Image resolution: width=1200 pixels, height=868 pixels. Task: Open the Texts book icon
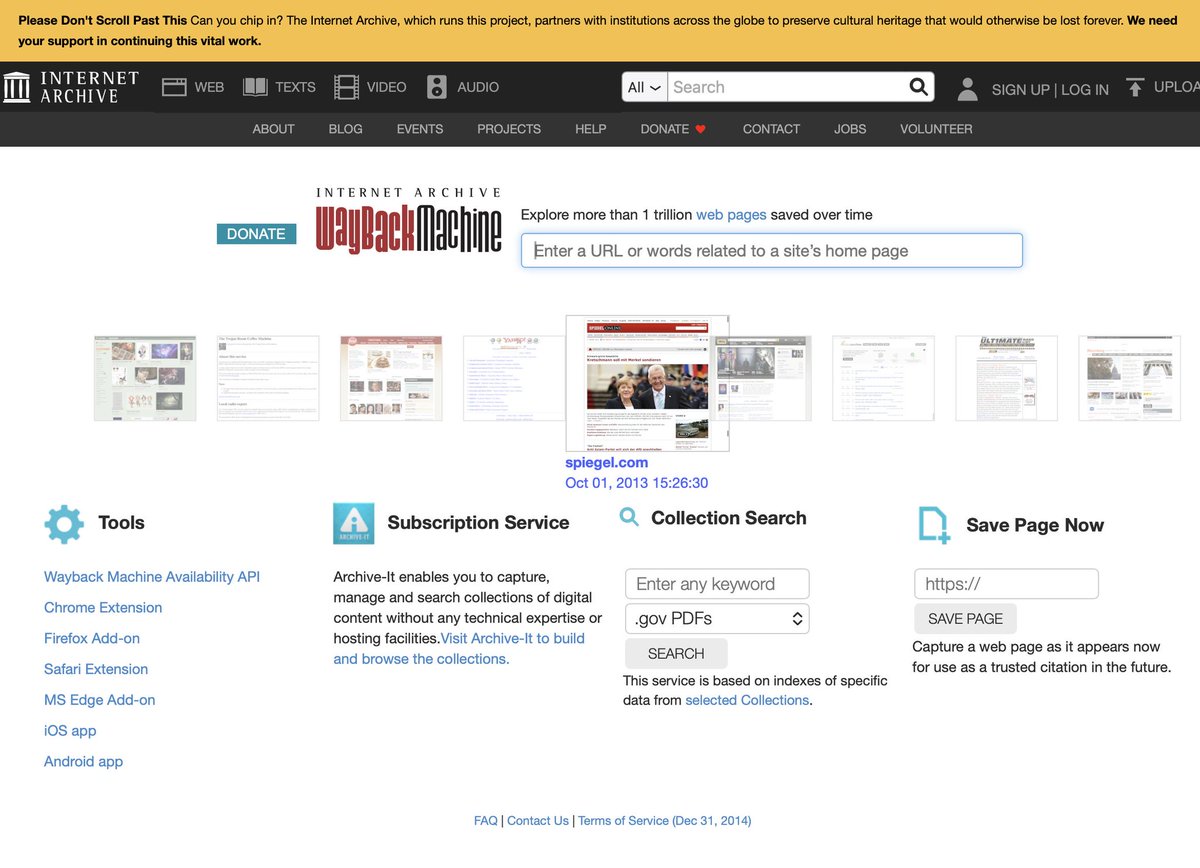[x=255, y=87]
